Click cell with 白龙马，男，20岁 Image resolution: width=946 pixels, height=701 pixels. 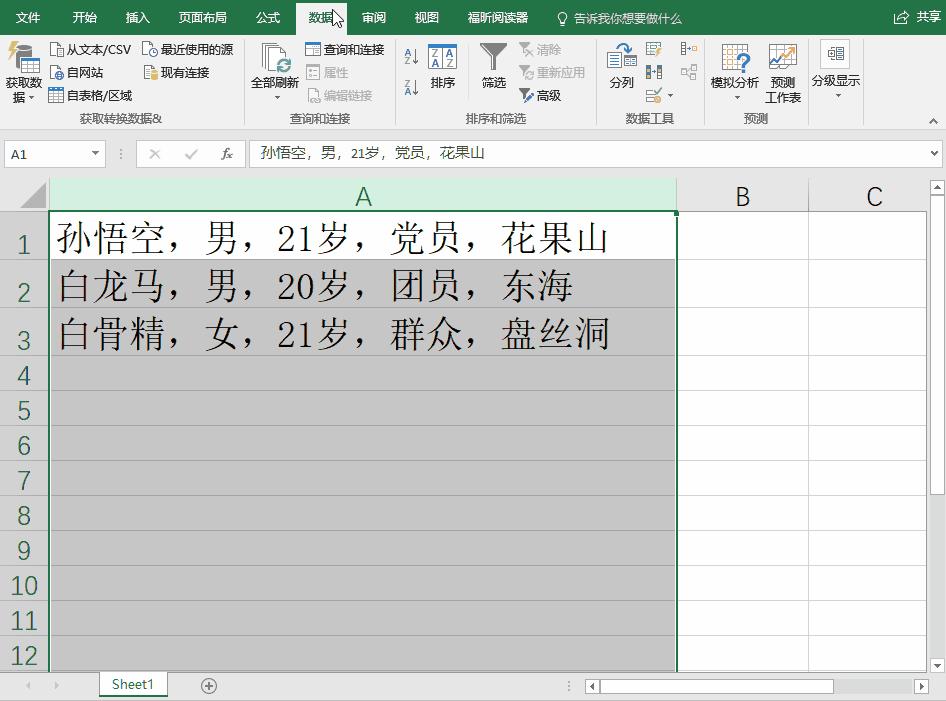click(x=363, y=285)
